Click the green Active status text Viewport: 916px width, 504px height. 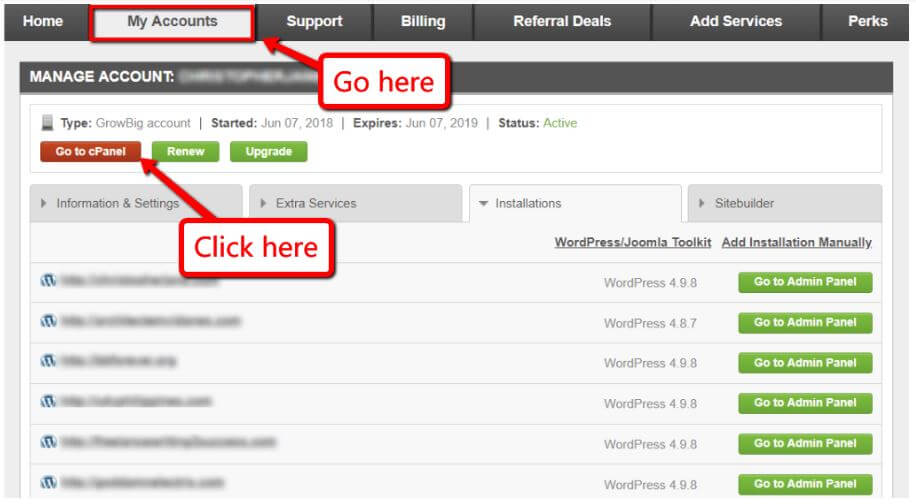(560, 123)
